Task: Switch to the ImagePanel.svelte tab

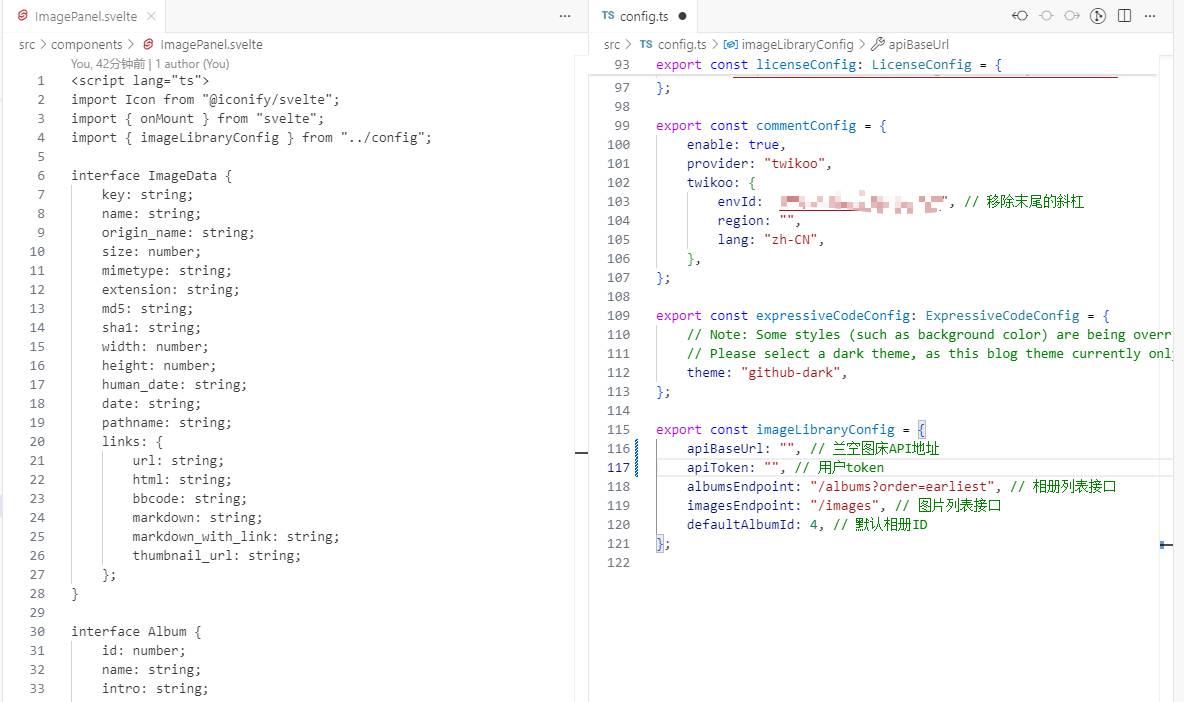Action: 84,16
